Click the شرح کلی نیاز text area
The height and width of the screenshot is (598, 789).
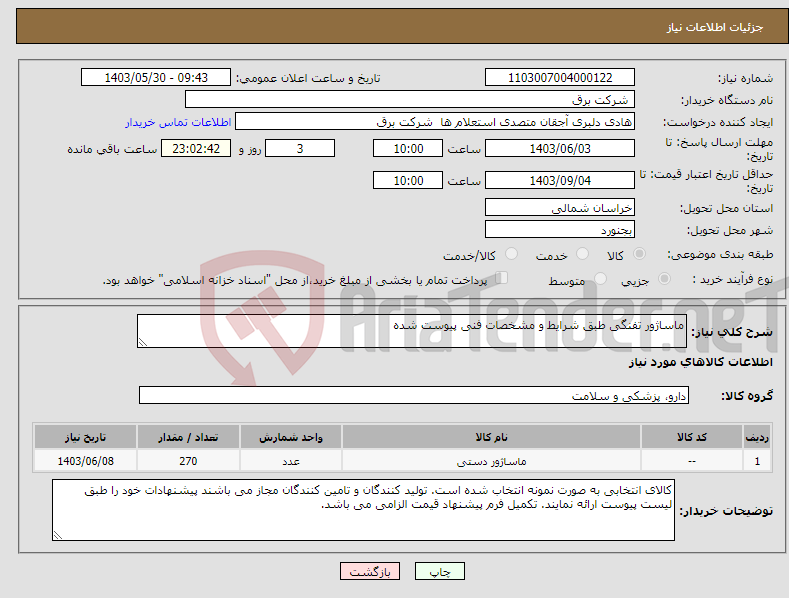[x=412, y=331]
